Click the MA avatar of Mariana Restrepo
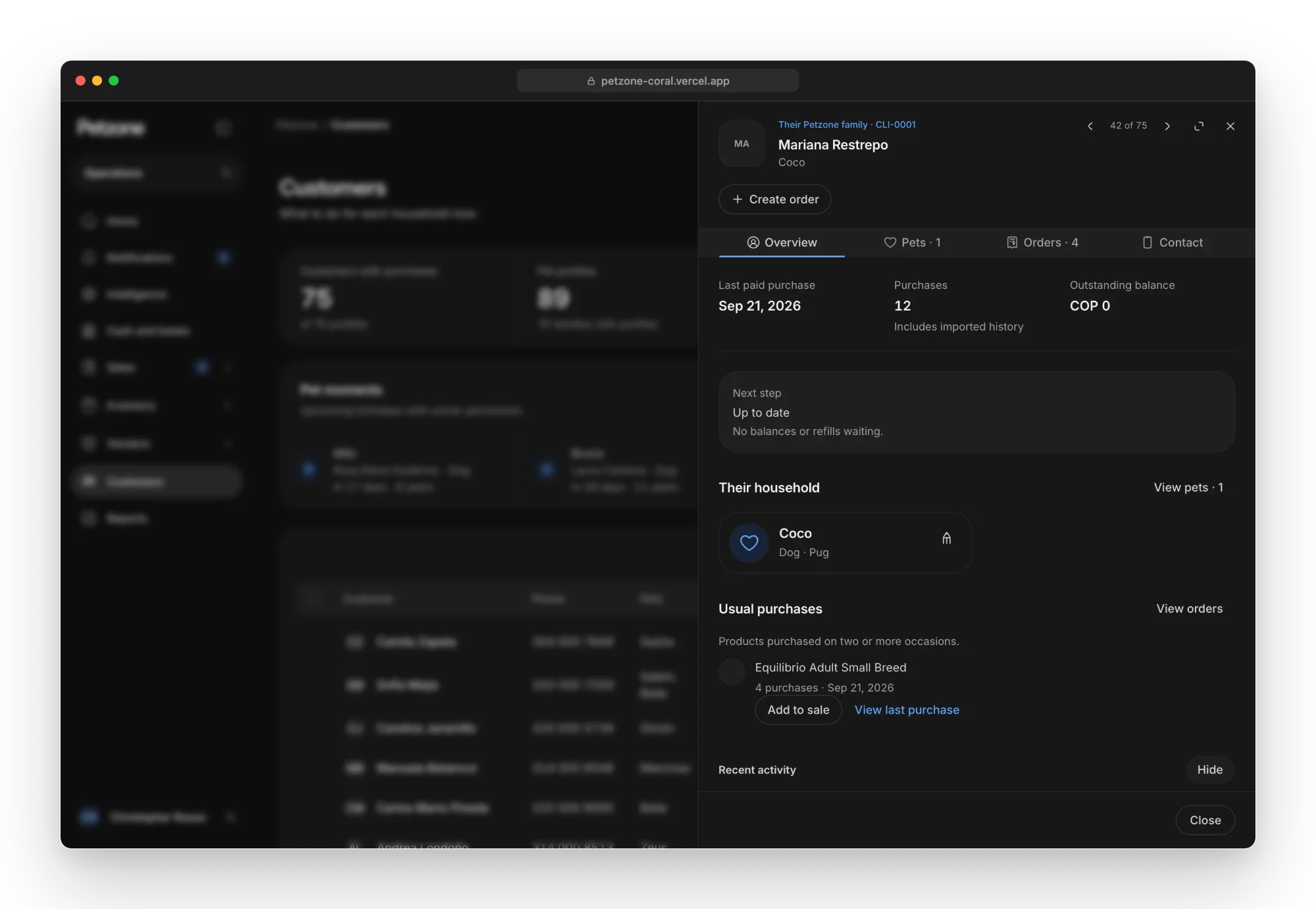The width and height of the screenshot is (1316, 909). (742, 143)
